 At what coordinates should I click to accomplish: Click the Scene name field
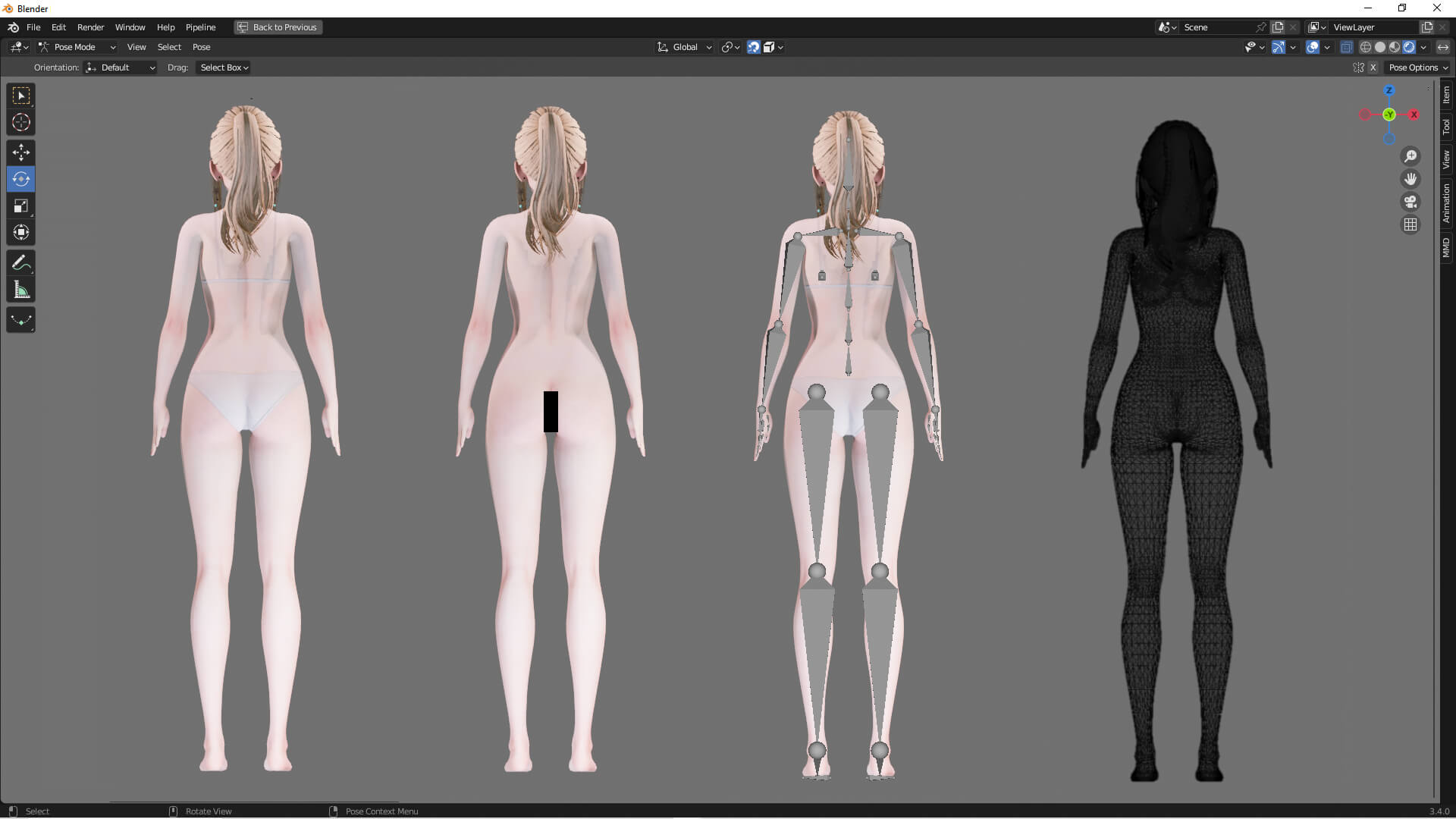click(x=1216, y=27)
